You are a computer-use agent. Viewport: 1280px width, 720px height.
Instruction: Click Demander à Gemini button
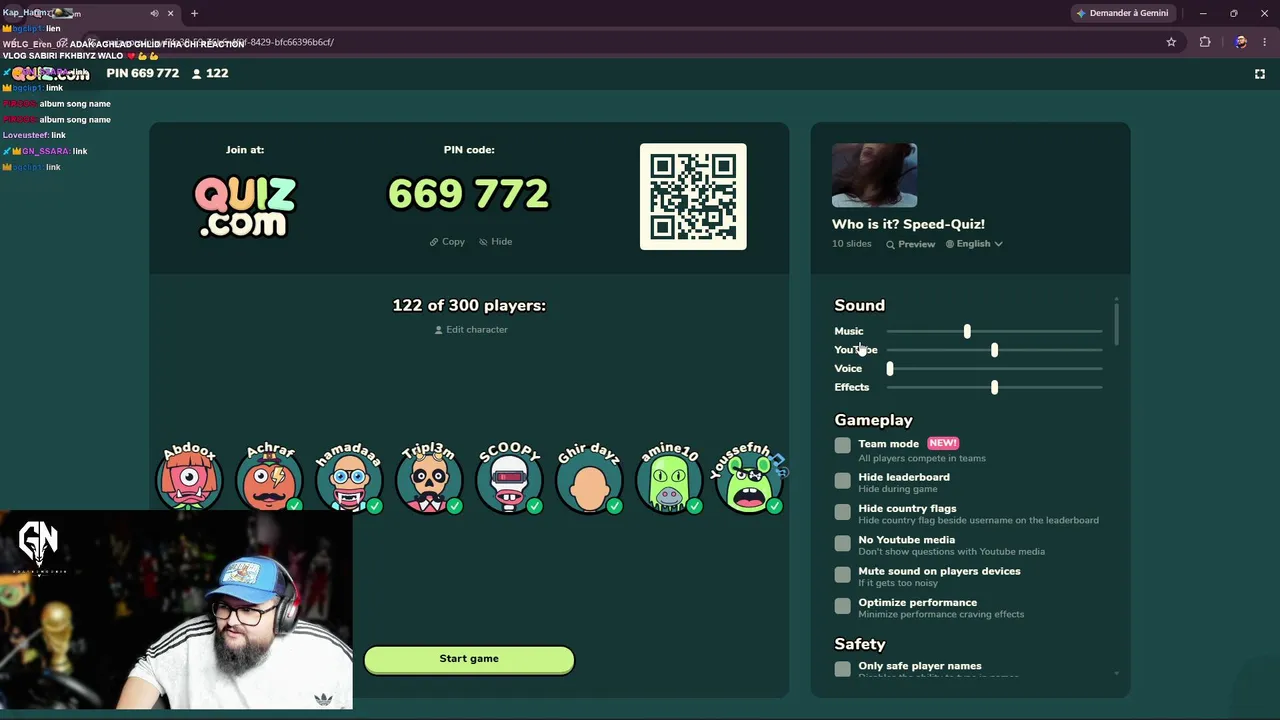point(1121,13)
